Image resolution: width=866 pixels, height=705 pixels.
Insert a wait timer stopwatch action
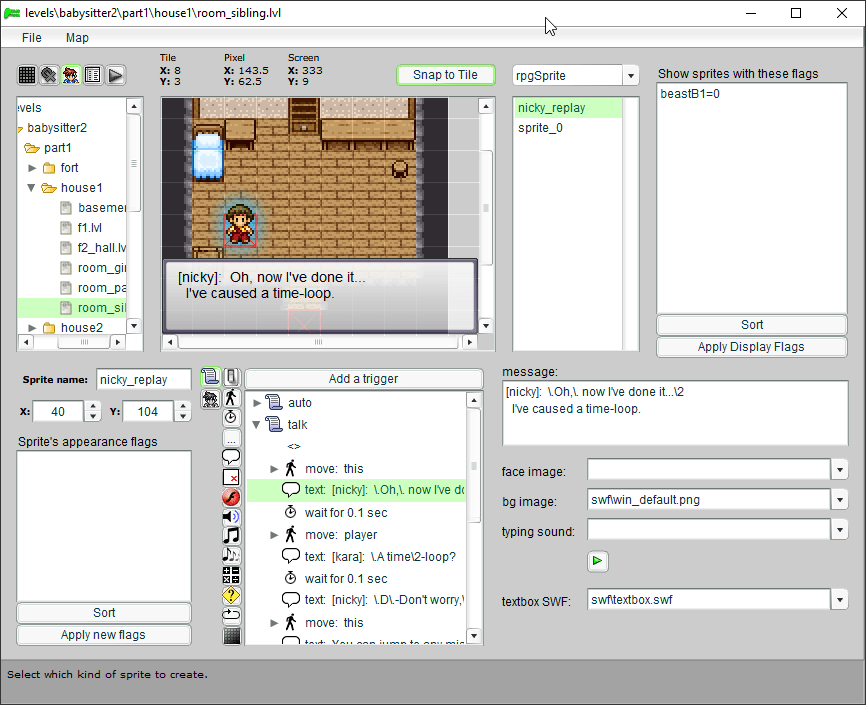tap(232, 417)
